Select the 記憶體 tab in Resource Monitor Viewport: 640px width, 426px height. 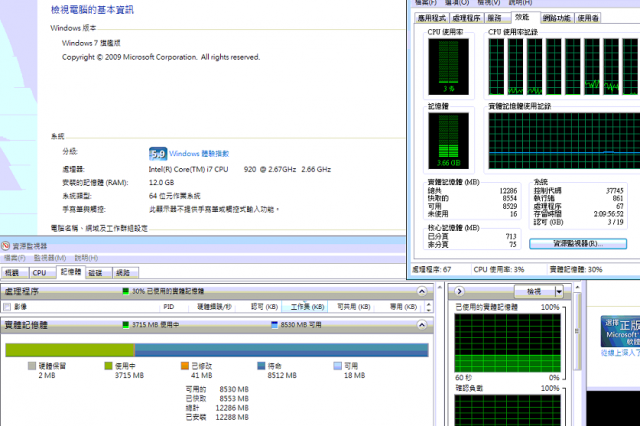pos(71,272)
